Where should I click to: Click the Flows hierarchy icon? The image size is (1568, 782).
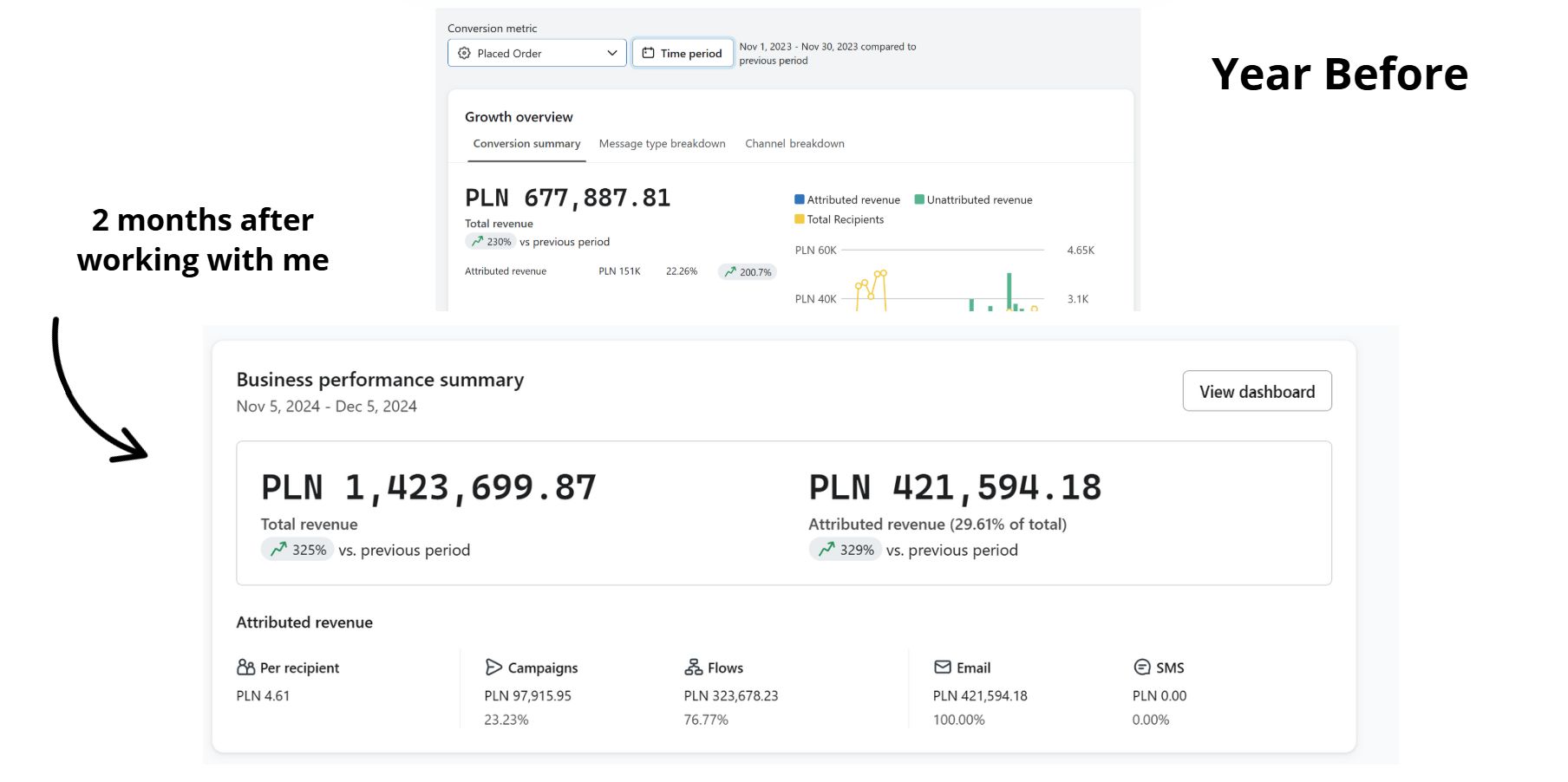[x=693, y=667]
